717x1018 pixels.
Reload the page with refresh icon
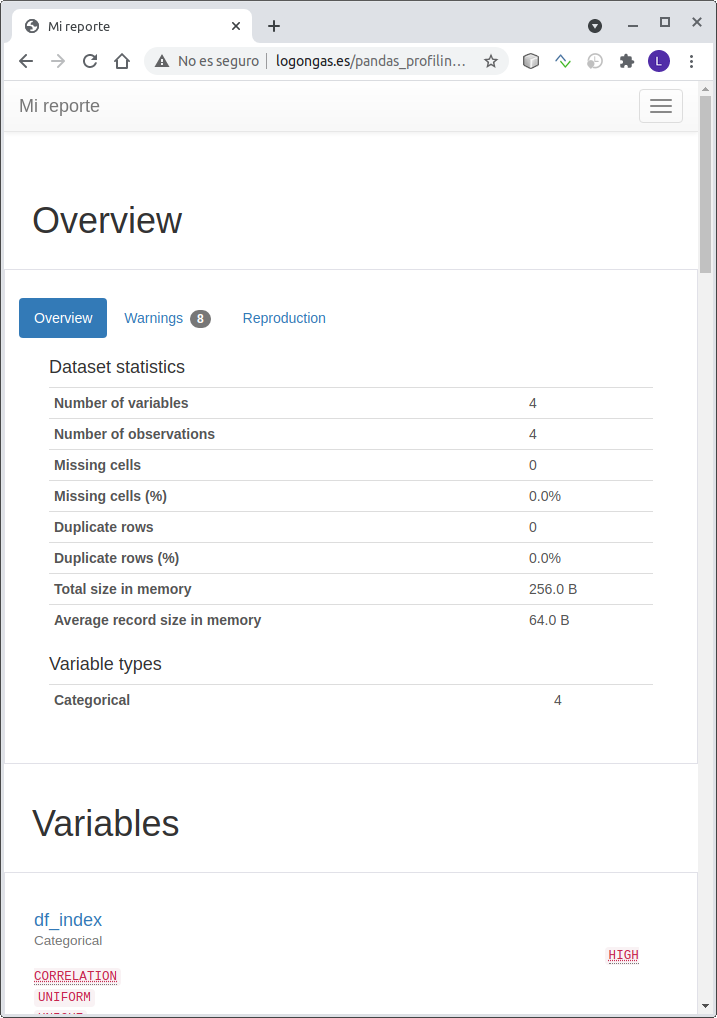pyautogui.click(x=90, y=61)
